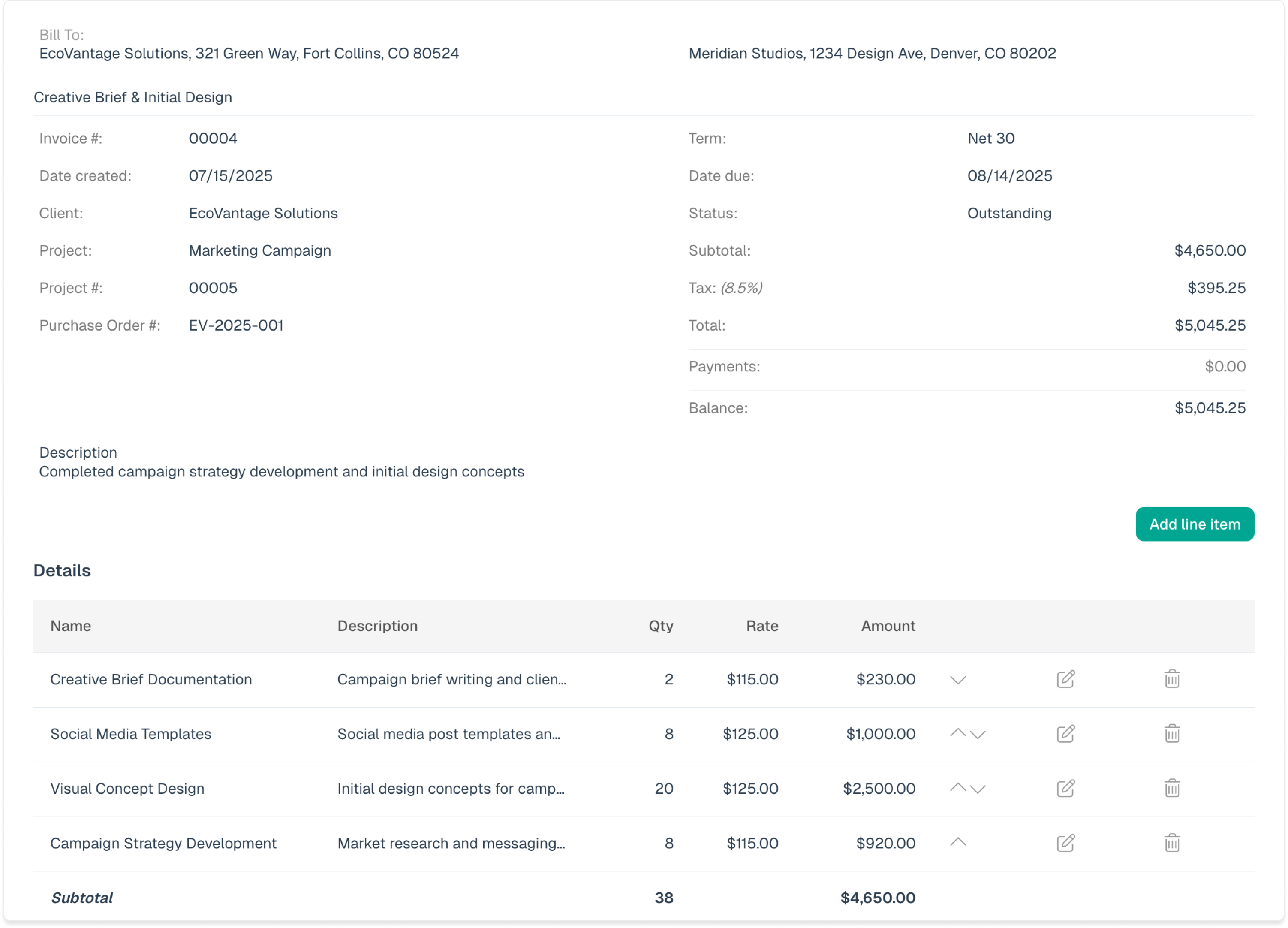Select purchase order EV-2025-001
This screenshot has height=928, width=1288.
pyautogui.click(x=236, y=325)
